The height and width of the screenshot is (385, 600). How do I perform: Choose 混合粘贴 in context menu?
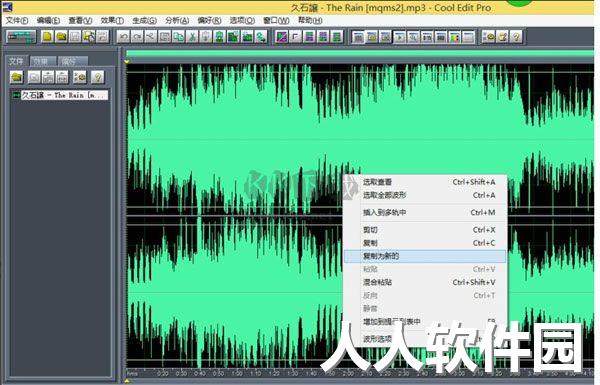point(426,282)
